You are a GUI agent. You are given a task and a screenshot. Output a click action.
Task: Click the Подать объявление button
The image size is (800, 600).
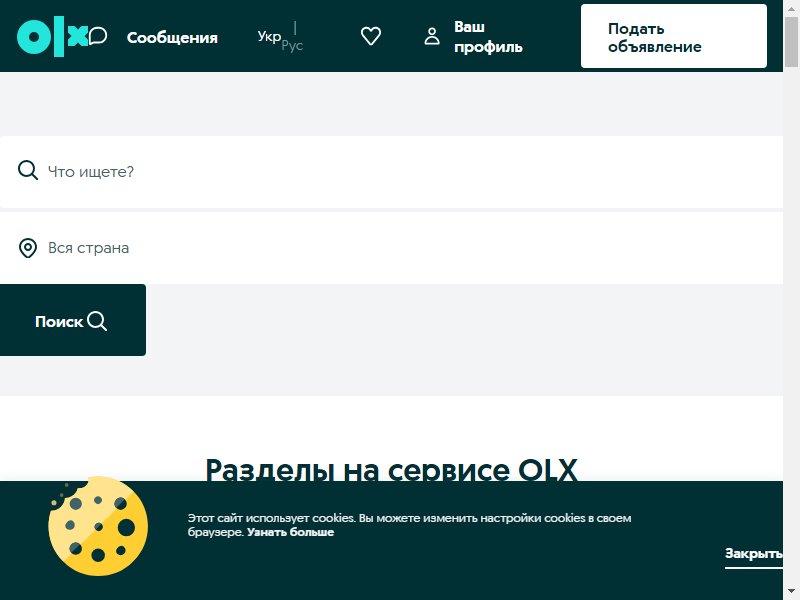tap(673, 36)
